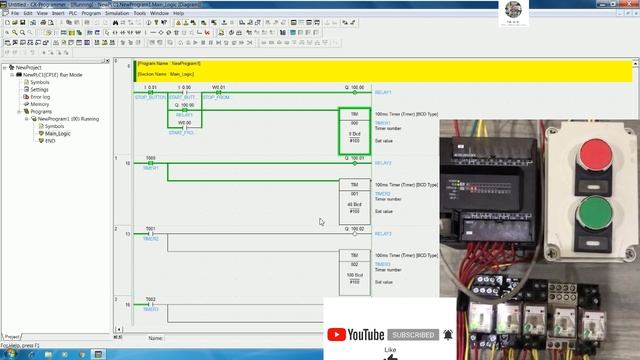Open the File menu
This screenshot has height=360, width=640.
tap(15, 13)
